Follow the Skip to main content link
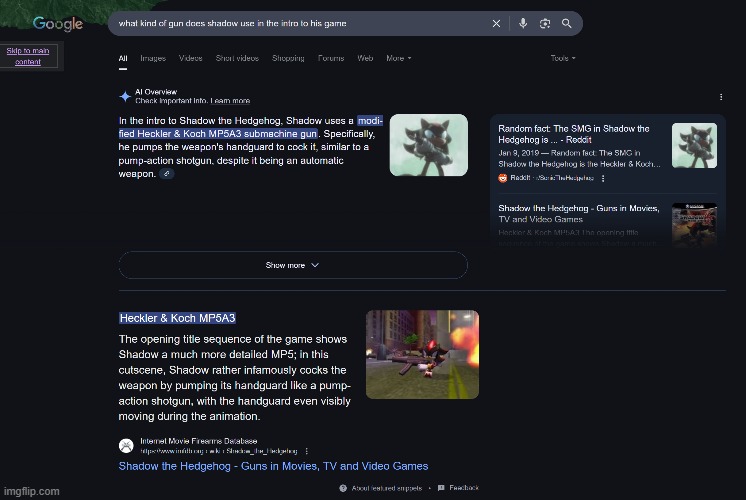The image size is (746, 500). (x=28, y=56)
